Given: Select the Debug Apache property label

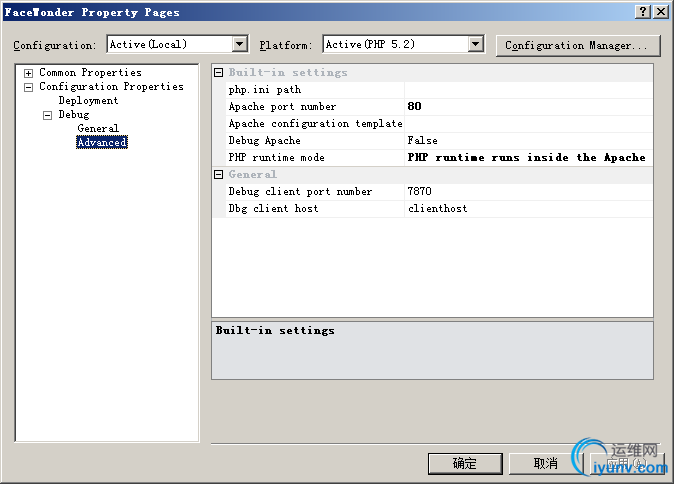Looking at the screenshot, I should coord(264,141).
